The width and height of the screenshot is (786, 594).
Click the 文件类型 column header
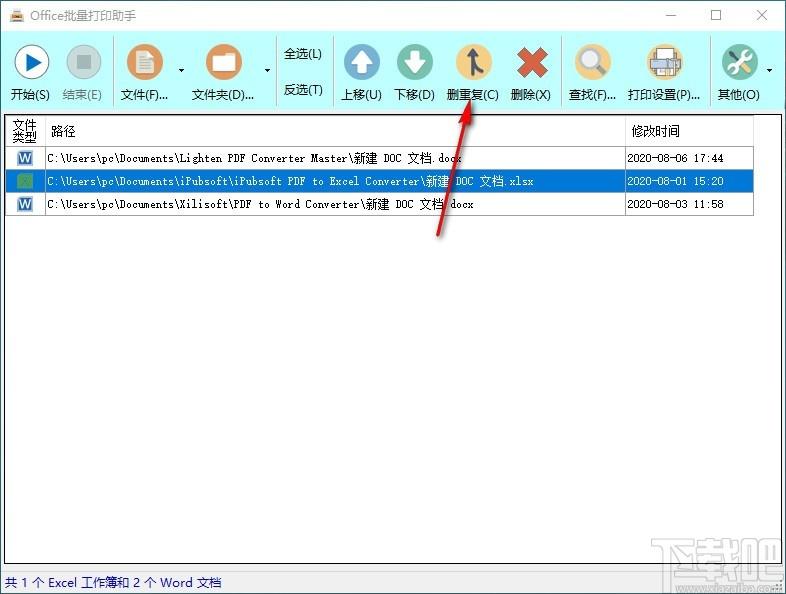pos(25,131)
